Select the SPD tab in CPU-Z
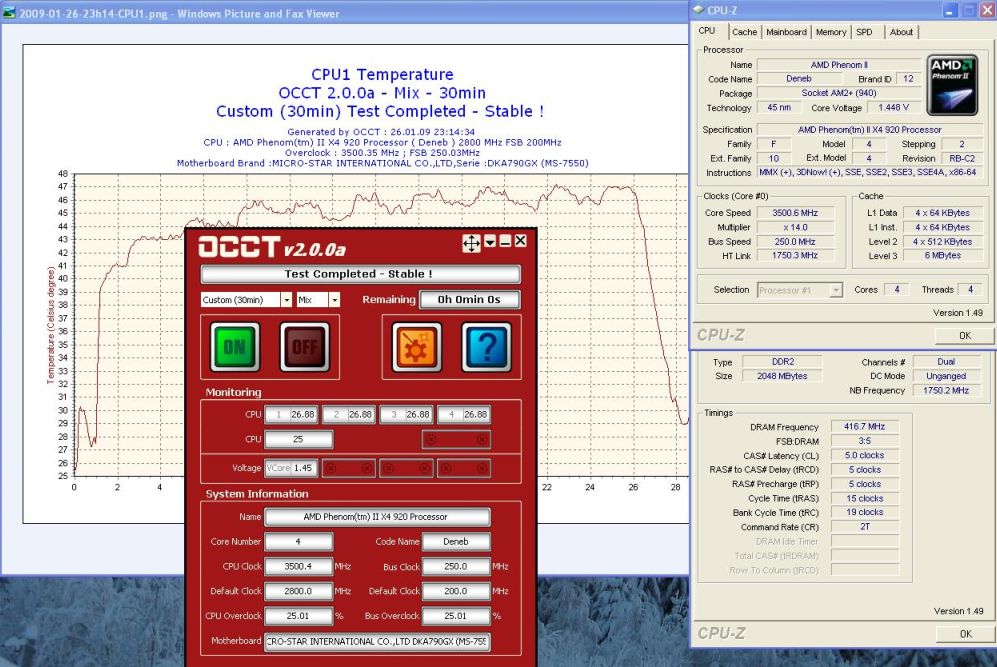The width and height of the screenshot is (997, 667). (864, 32)
